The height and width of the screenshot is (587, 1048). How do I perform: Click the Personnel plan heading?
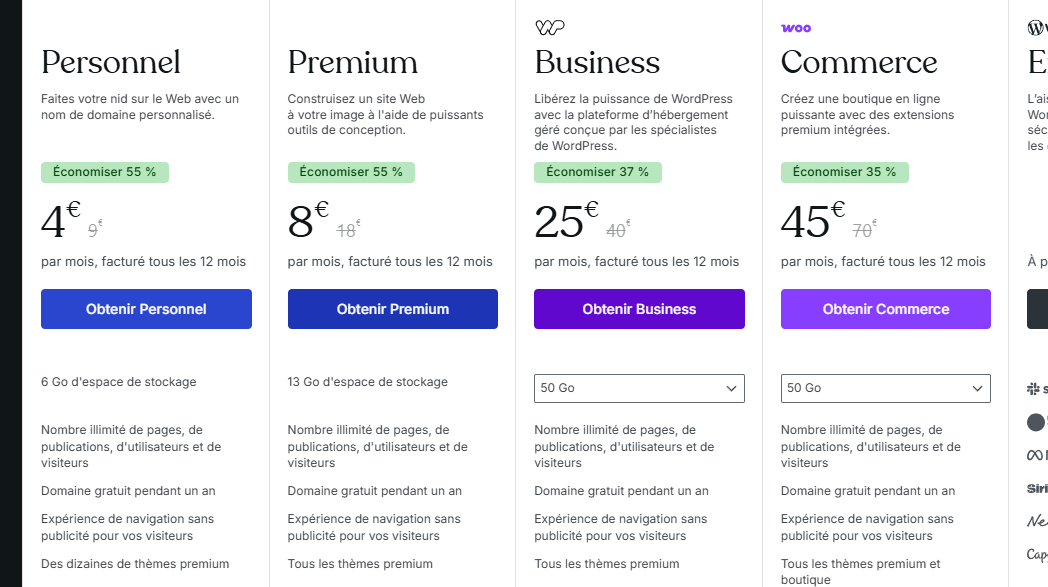coord(111,63)
